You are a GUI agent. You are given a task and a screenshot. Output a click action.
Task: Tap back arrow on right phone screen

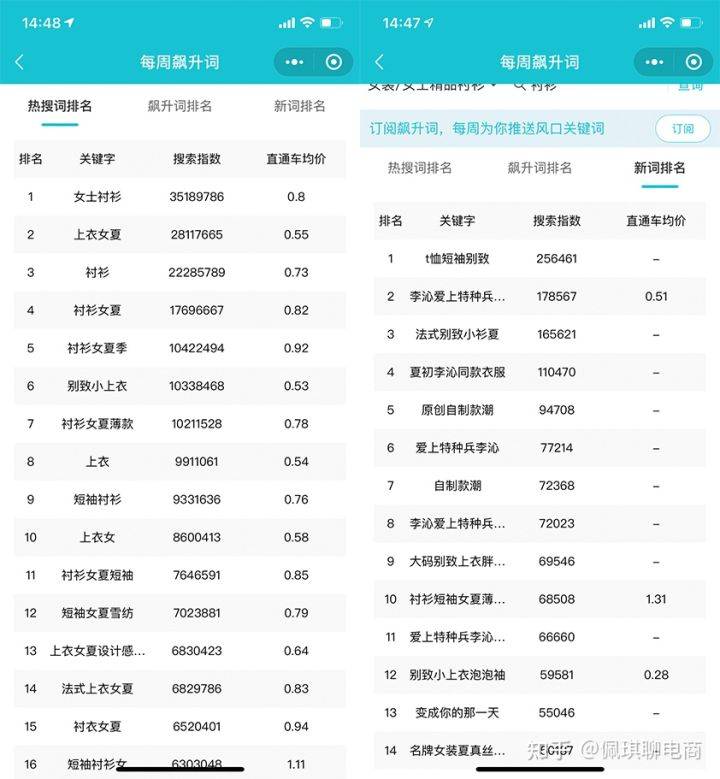pyautogui.click(x=379, y=62)
